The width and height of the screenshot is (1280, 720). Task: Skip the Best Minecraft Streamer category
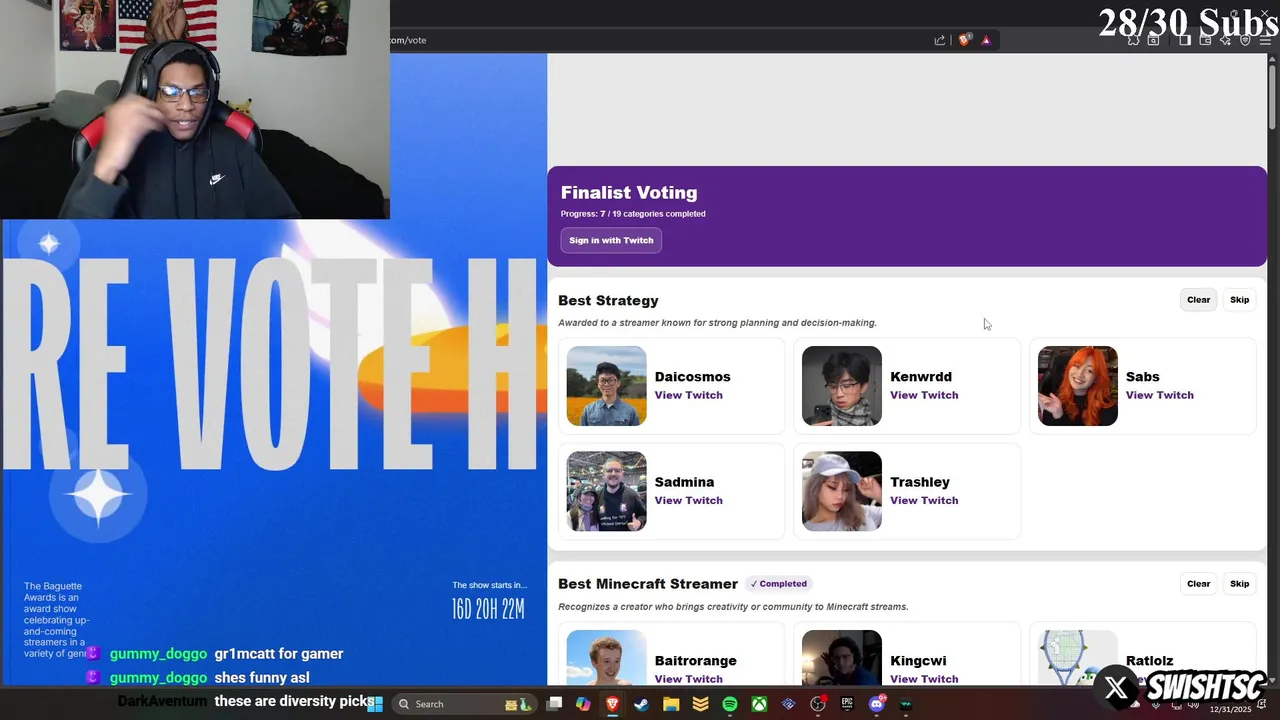click(1239, 584)
